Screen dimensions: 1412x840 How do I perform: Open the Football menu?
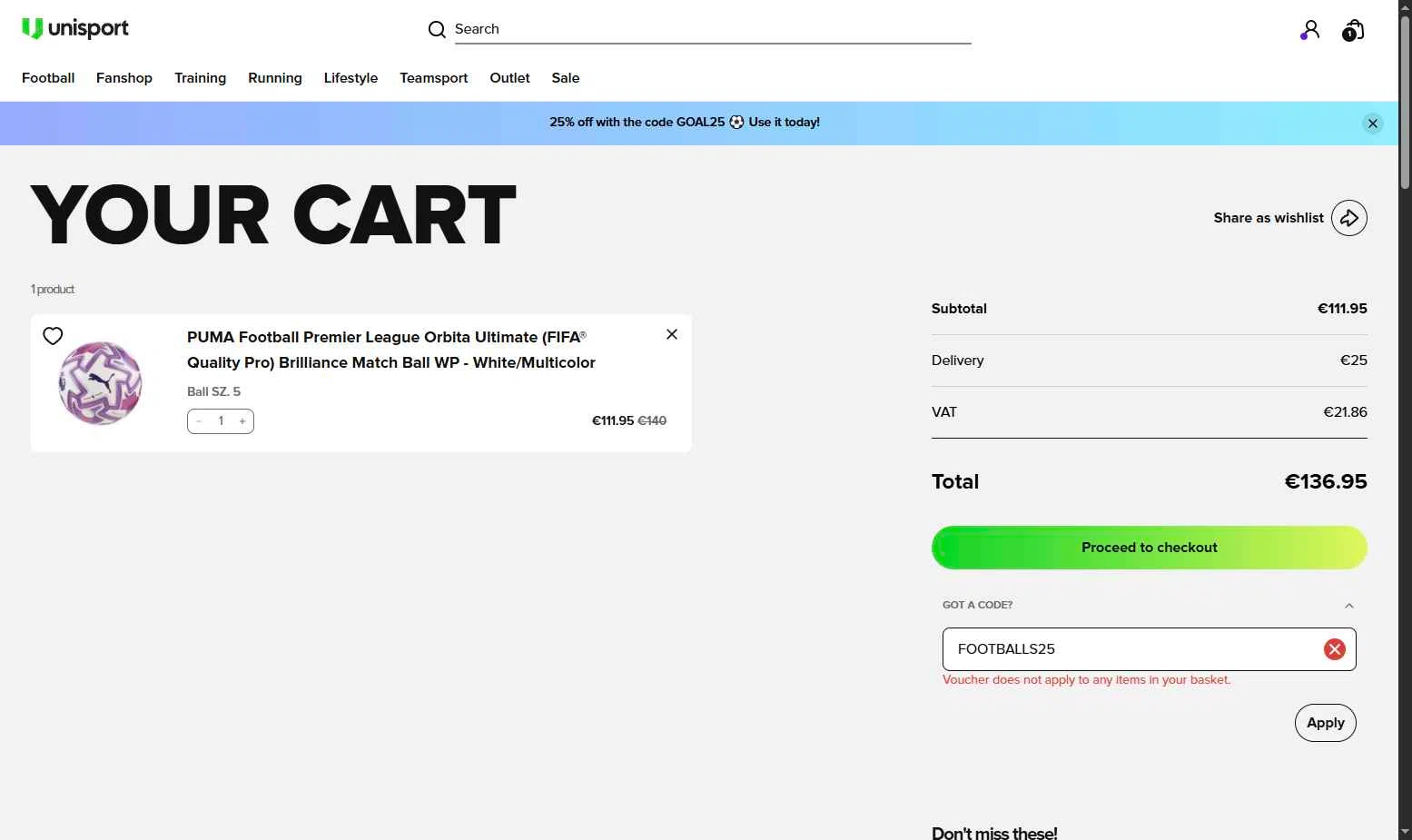(48, 78)
